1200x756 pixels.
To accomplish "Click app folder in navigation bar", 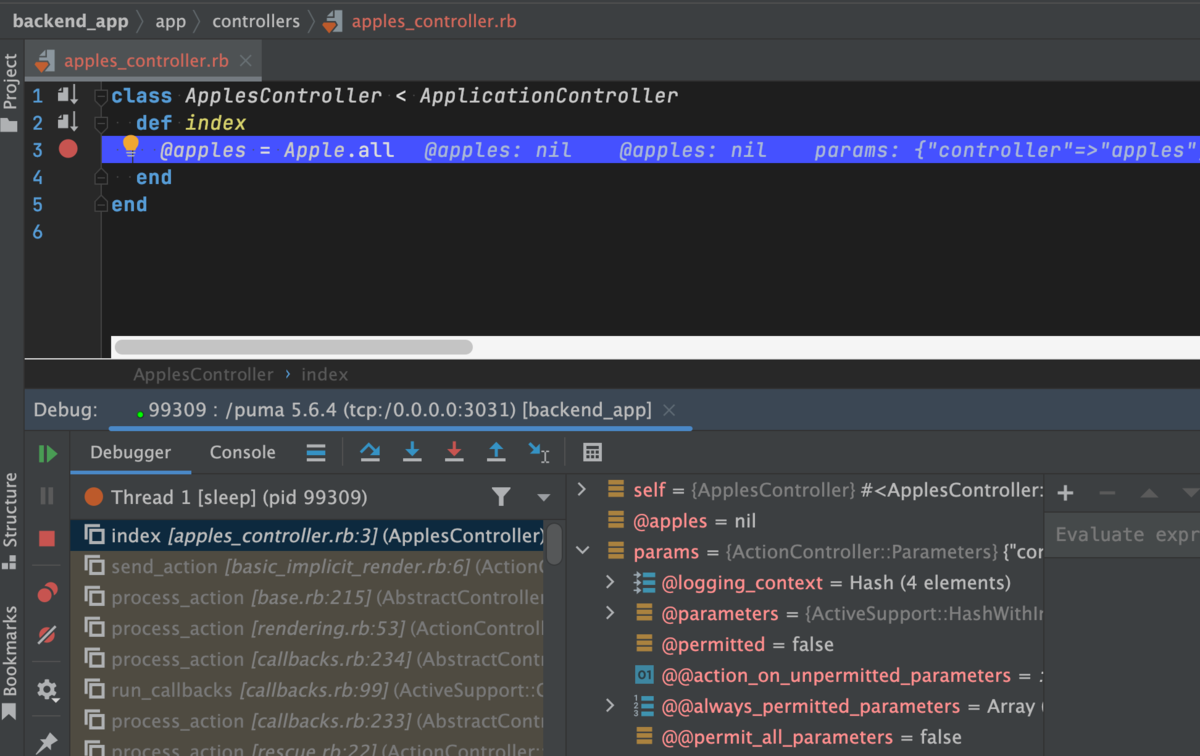I will click(x=171, y=21).
